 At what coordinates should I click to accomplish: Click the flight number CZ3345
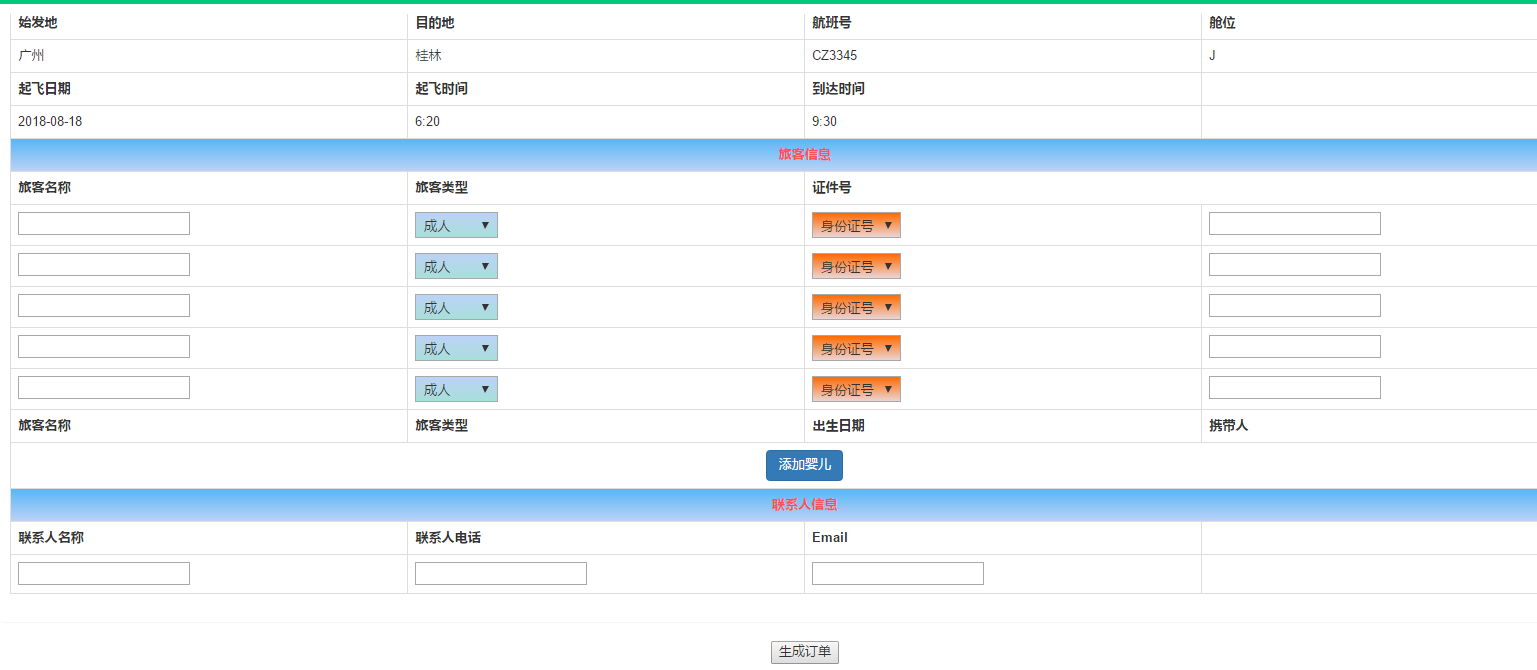click(x=834, y=56)
